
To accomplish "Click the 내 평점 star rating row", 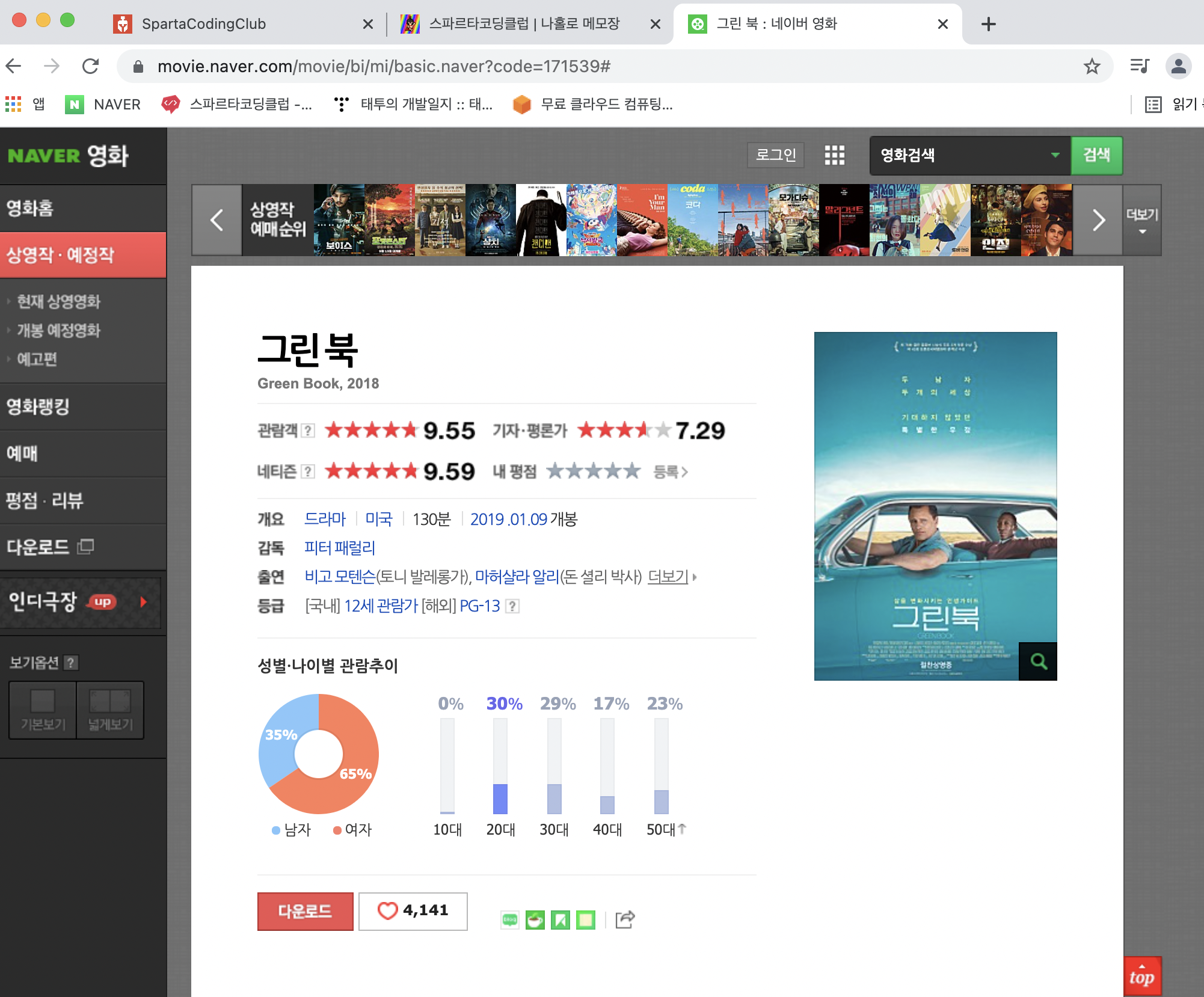I will (x=592, y=471).
